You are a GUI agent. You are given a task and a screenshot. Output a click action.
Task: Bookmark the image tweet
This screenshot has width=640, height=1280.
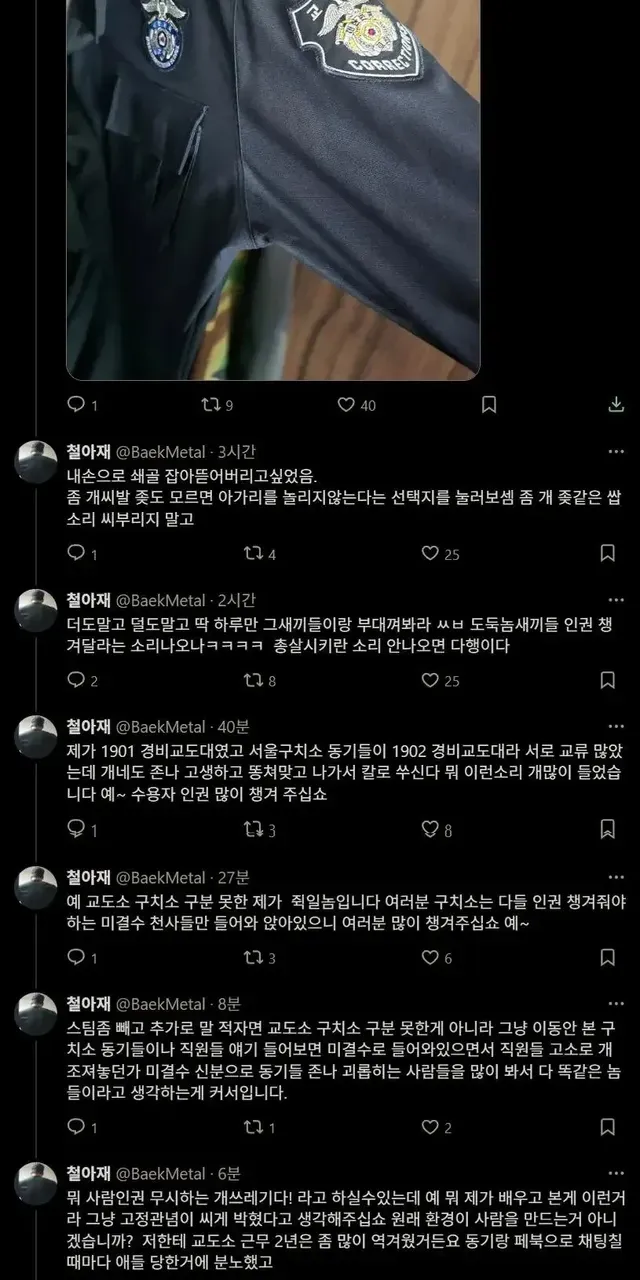[489, 405]
